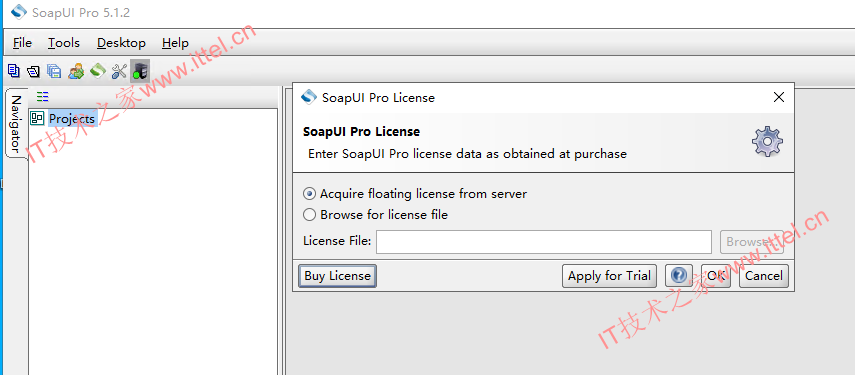Image resolution: width=855 pixels, height=375 pixels.
Task: Click the new SOAP project toolbar icon
Action: click(x=14, y=70)
